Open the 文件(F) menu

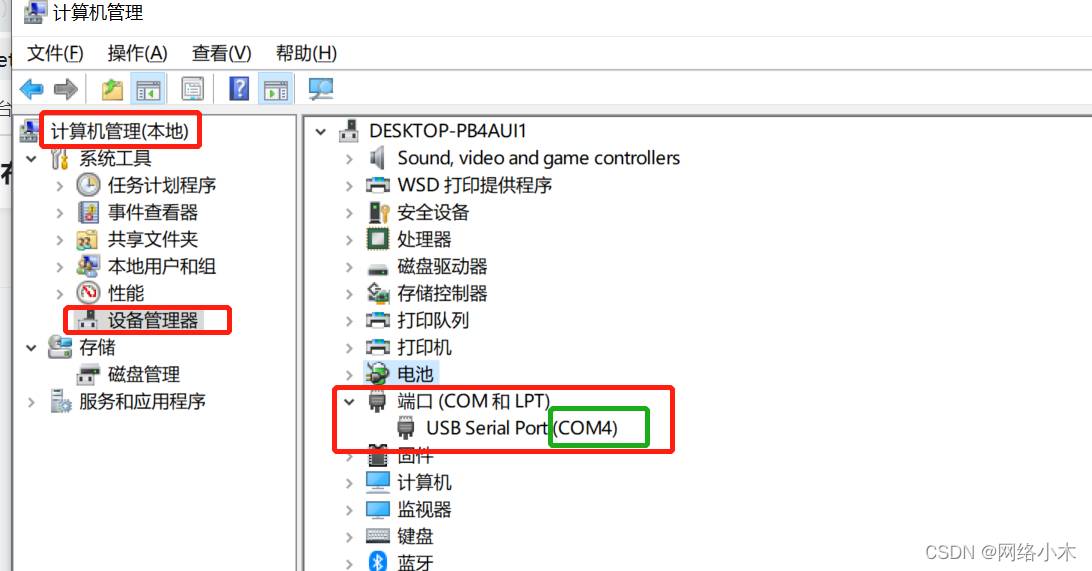pyautogui.click(x=55, y=53)
